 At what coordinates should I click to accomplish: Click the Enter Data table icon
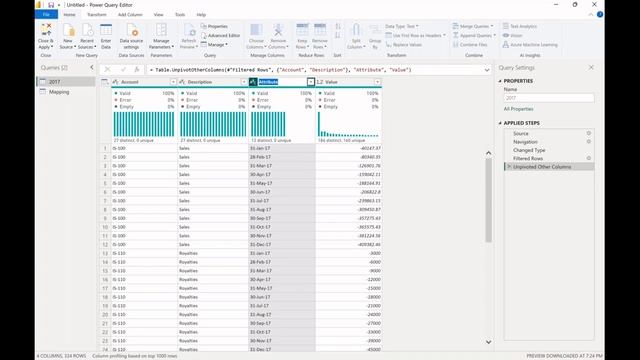tap(106, 30)
